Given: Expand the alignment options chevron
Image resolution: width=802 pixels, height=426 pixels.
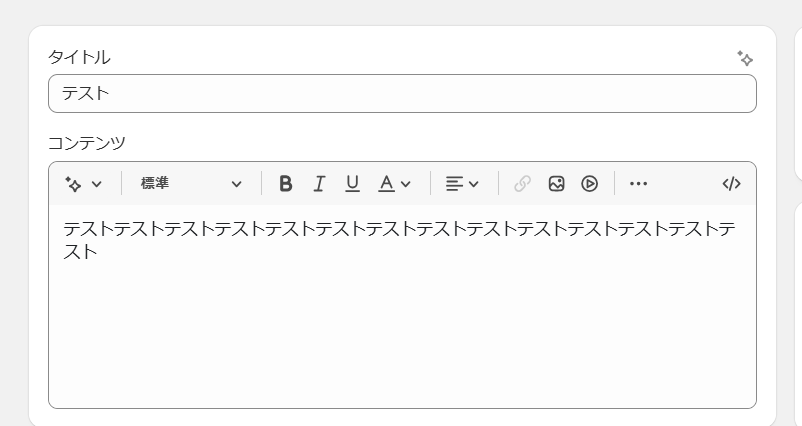Looking at the screenshot, I should [474, 184].
